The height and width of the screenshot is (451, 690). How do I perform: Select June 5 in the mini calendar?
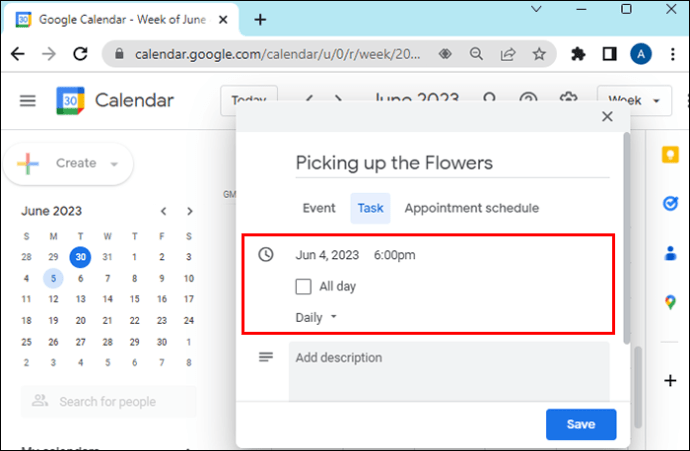[52, 277]
